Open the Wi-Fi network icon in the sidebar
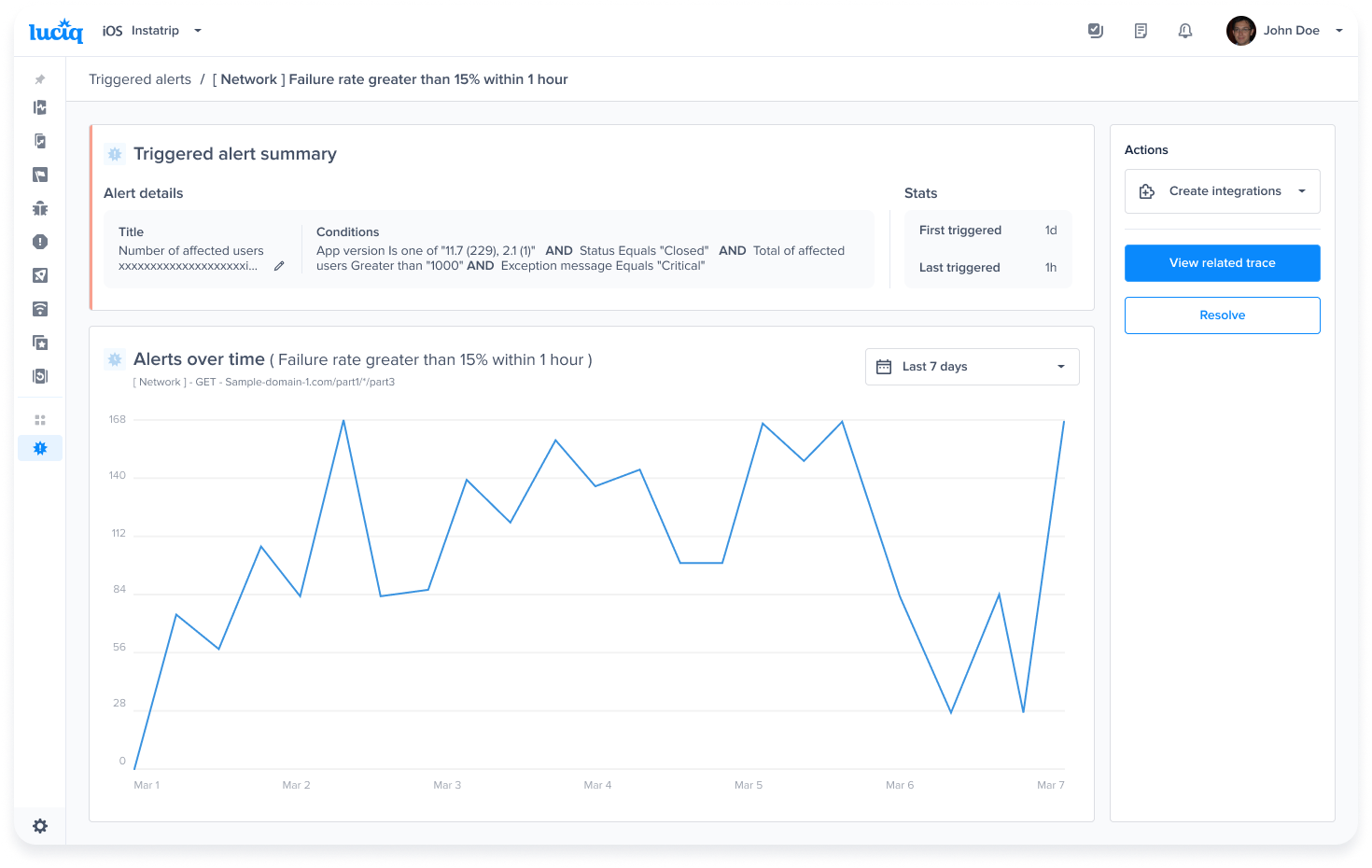Screen dimensions: 1372x868 pos(40,309)
